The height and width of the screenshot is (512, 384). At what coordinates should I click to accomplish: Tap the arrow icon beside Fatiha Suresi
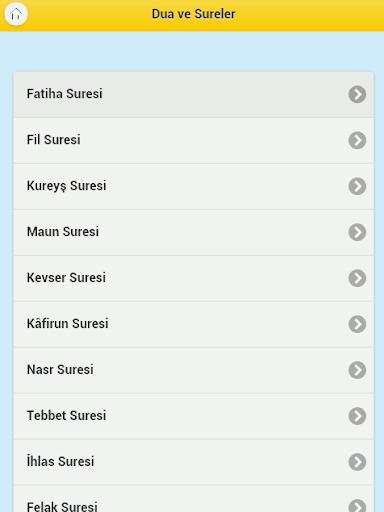pyautogui.click(x=357, y=94)
